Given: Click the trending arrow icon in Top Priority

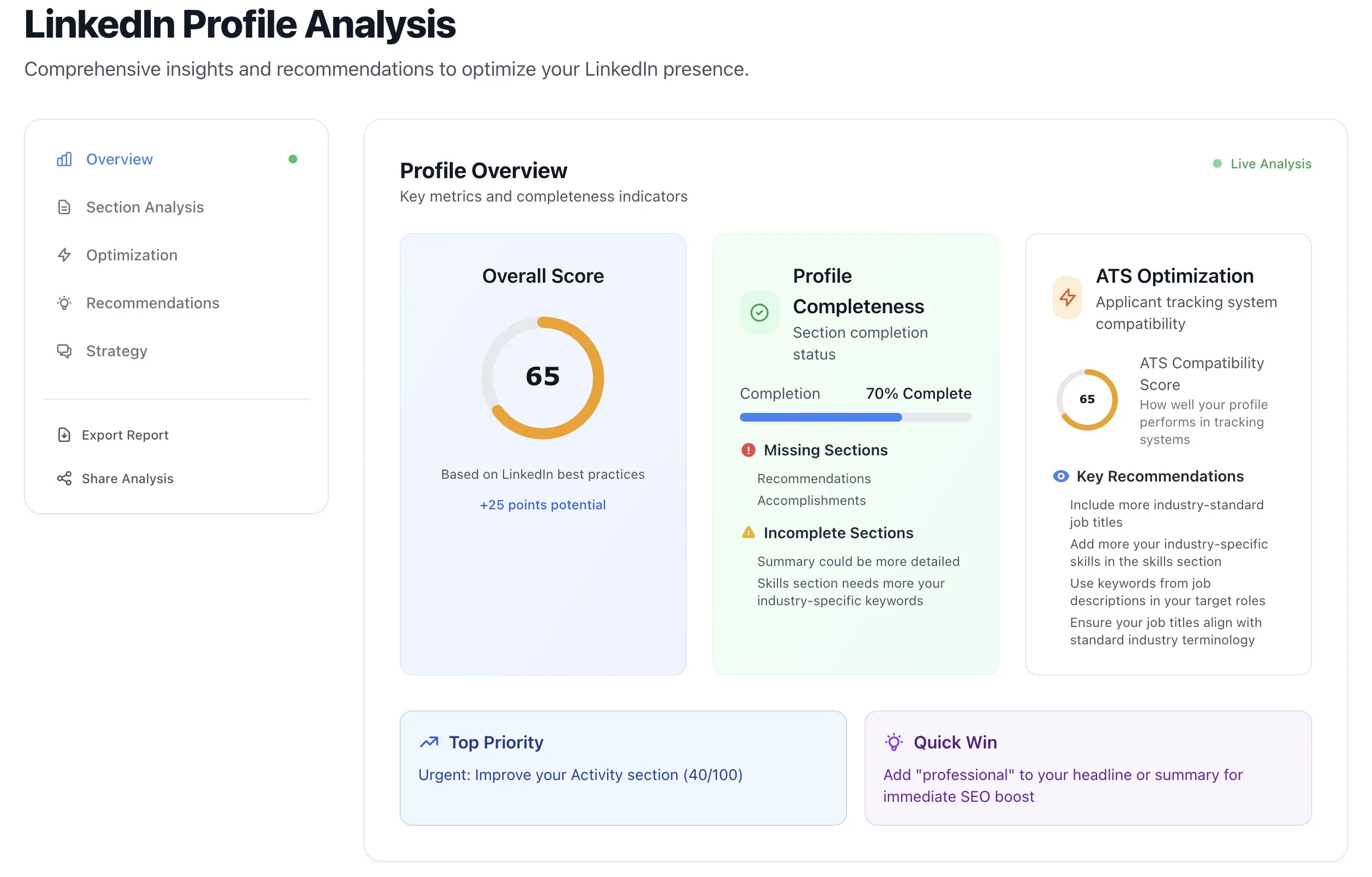Looking at the screenshot, I should (429, 742).
